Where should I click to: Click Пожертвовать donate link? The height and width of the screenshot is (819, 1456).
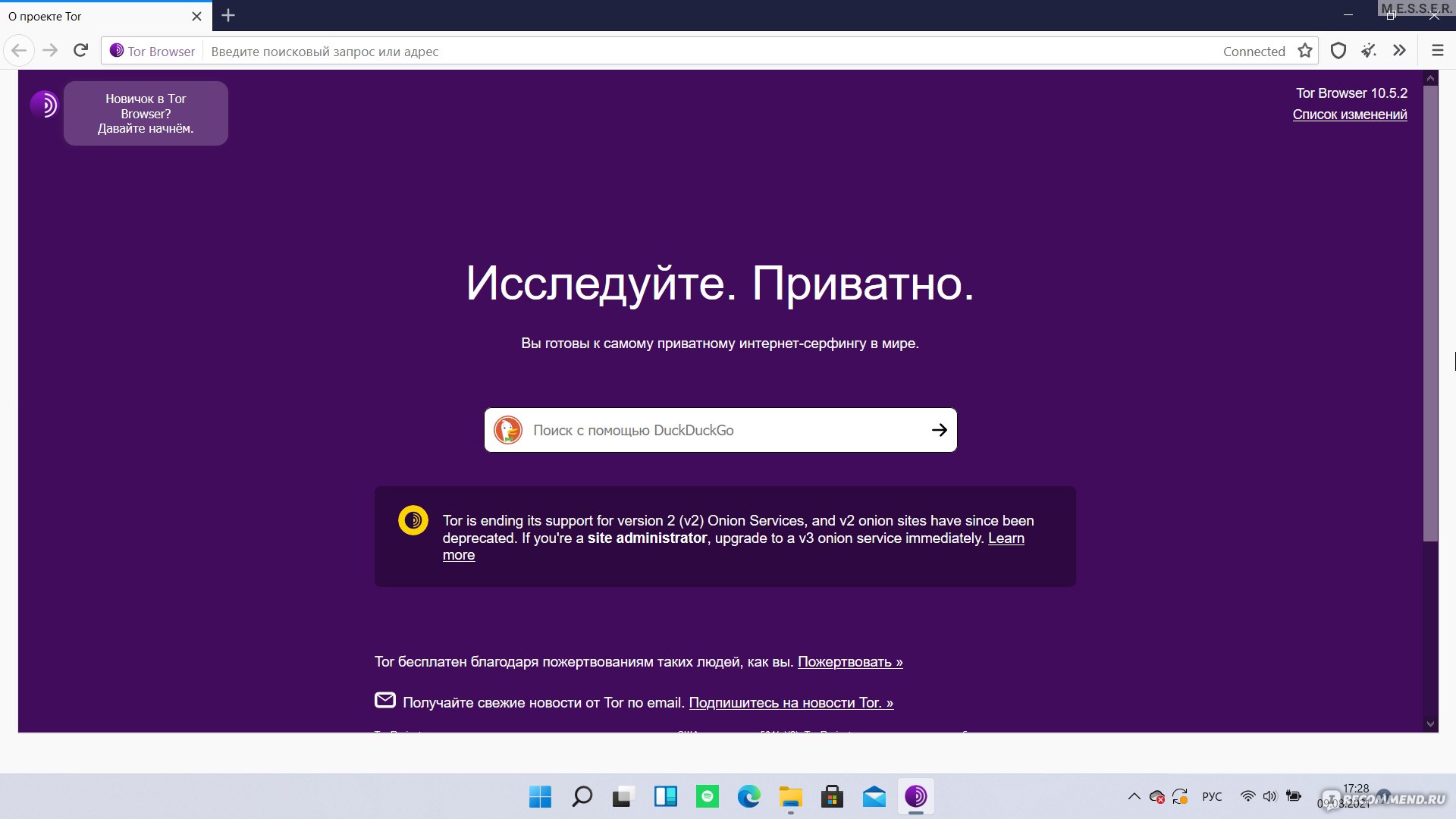(x=850, y=661)
